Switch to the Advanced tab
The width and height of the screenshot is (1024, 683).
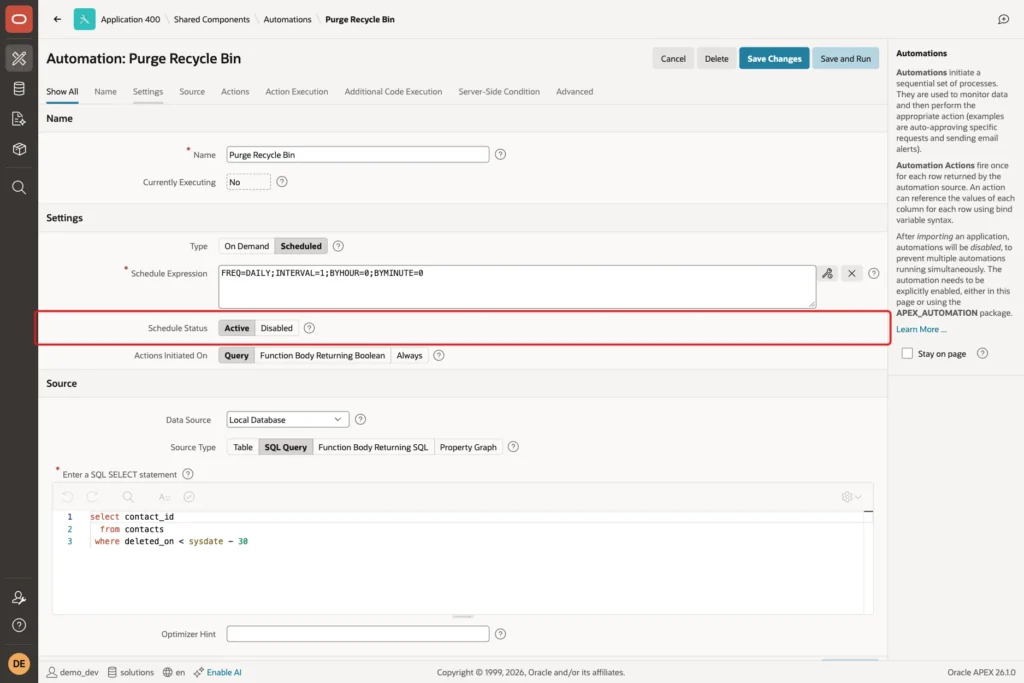pos(575,91)
